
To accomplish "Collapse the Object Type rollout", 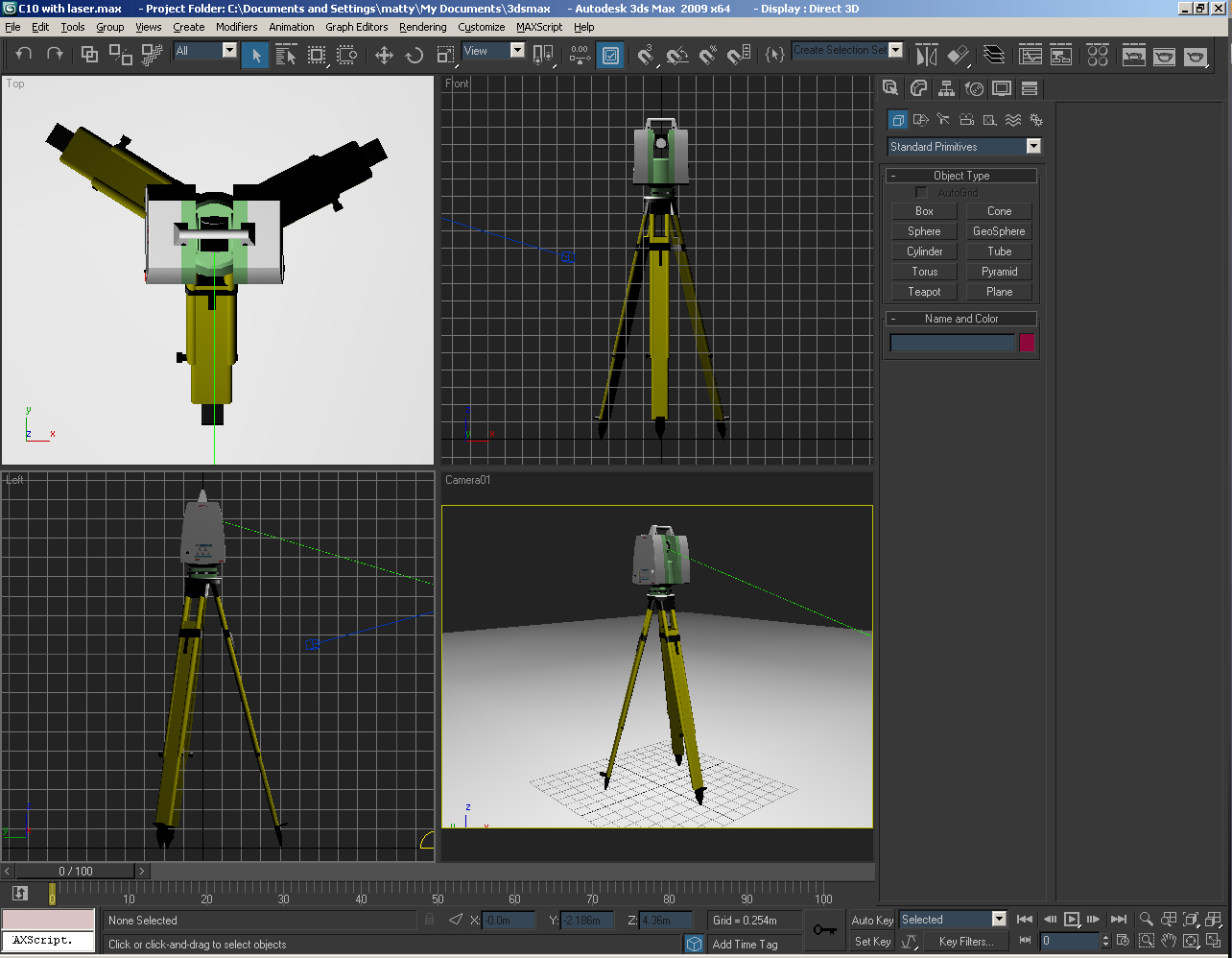I will pyautogui.click(x=960, y=176).
